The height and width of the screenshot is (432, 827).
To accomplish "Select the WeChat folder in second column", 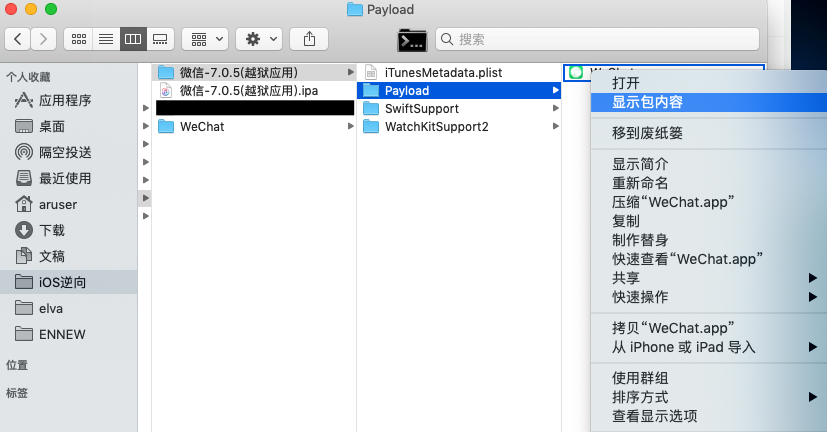I will [255, 127].
